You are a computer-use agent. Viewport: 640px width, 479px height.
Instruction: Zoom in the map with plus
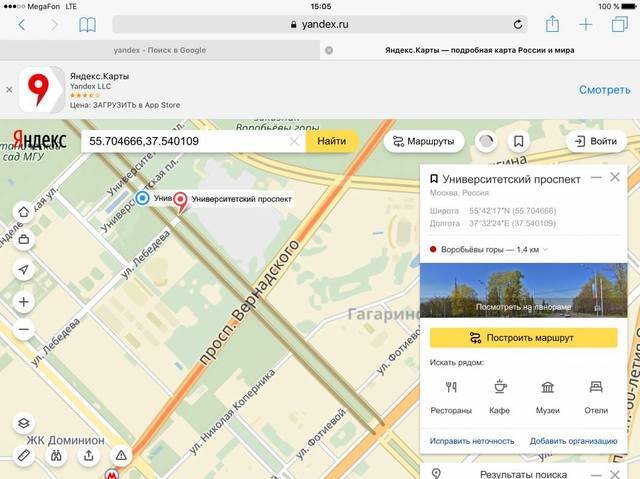(24, 302)
